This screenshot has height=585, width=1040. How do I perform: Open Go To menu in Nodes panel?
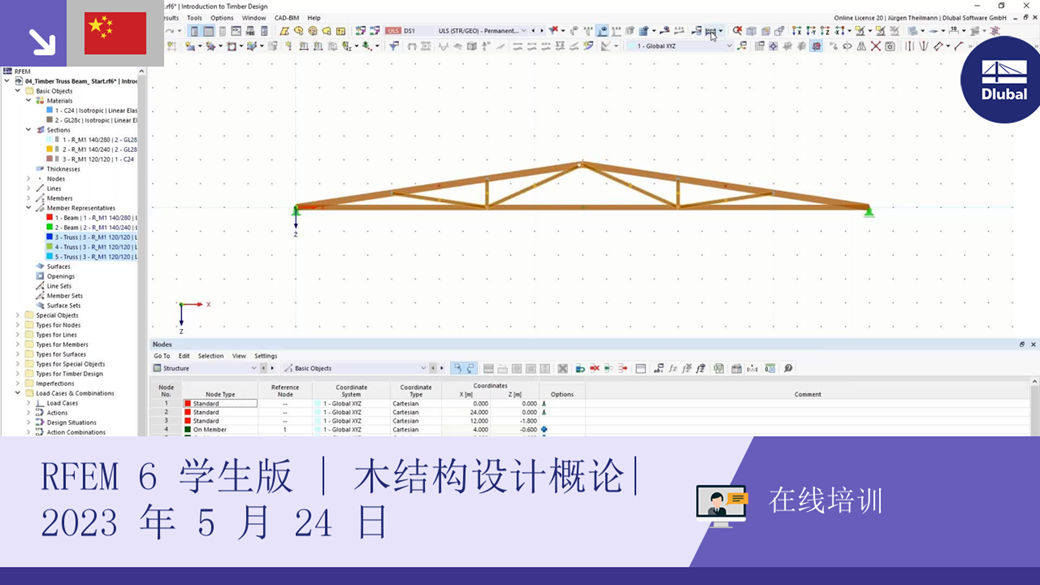(162, 356)
